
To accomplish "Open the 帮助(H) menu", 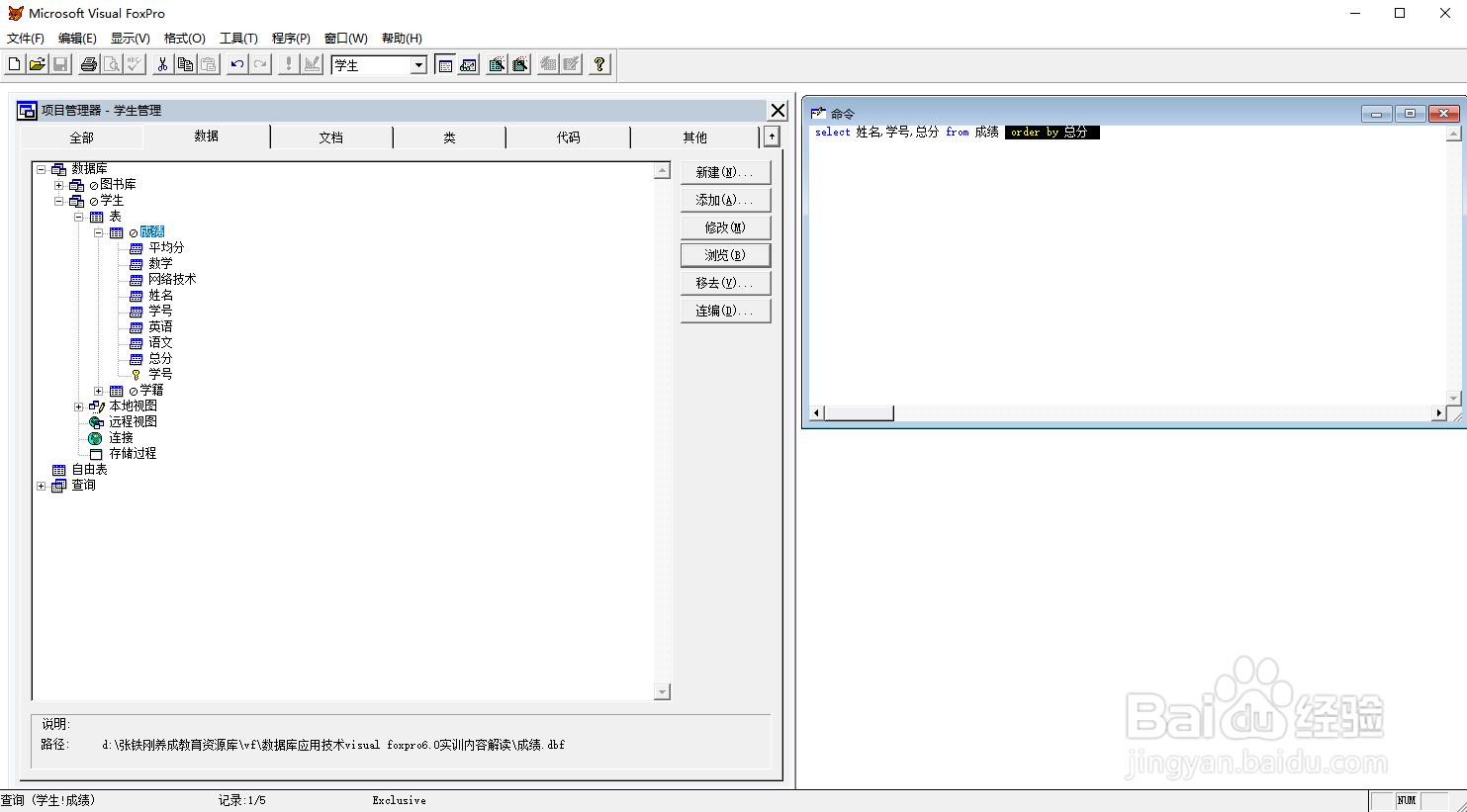I will tap(402, 39).
